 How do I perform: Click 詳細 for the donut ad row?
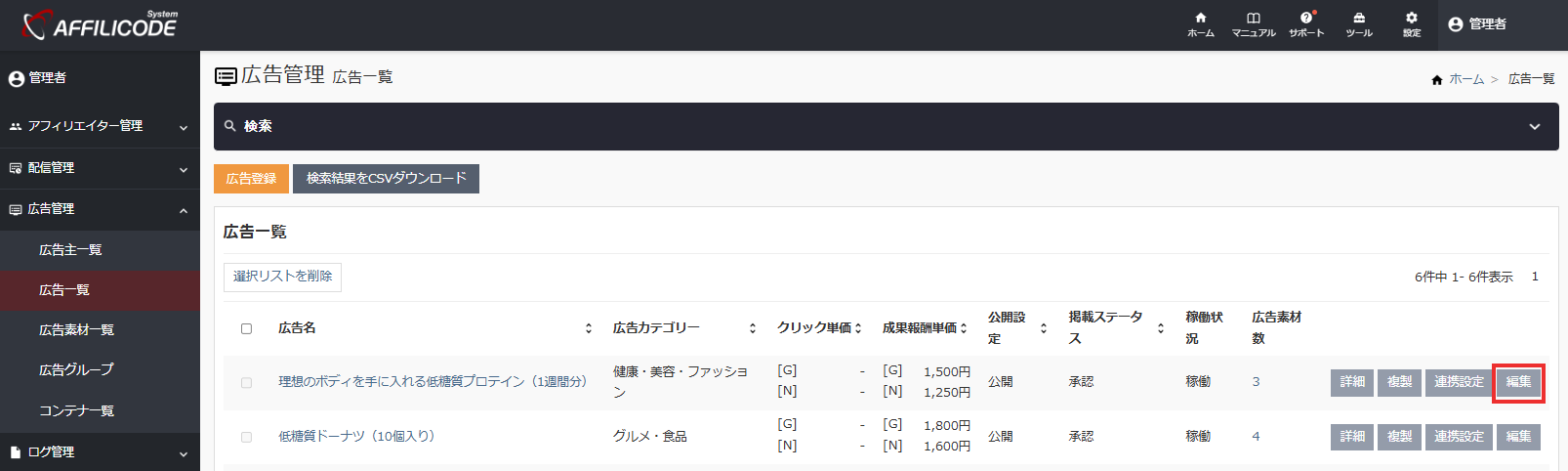pyautogui.click(x=1352, y=437)
